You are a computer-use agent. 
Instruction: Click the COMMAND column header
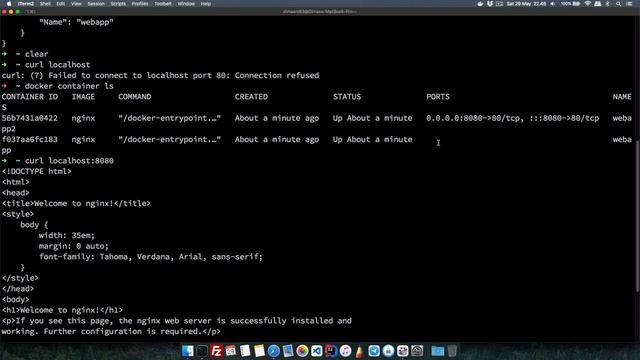[x=135, y=97]
